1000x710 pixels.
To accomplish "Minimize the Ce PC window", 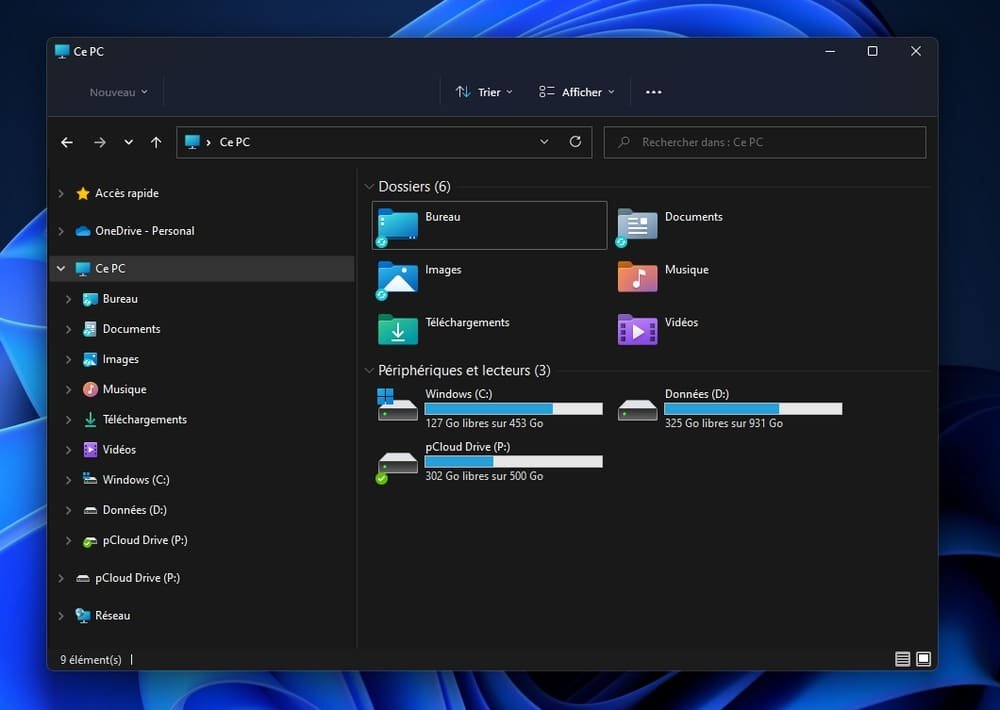I will pos(830,51).
